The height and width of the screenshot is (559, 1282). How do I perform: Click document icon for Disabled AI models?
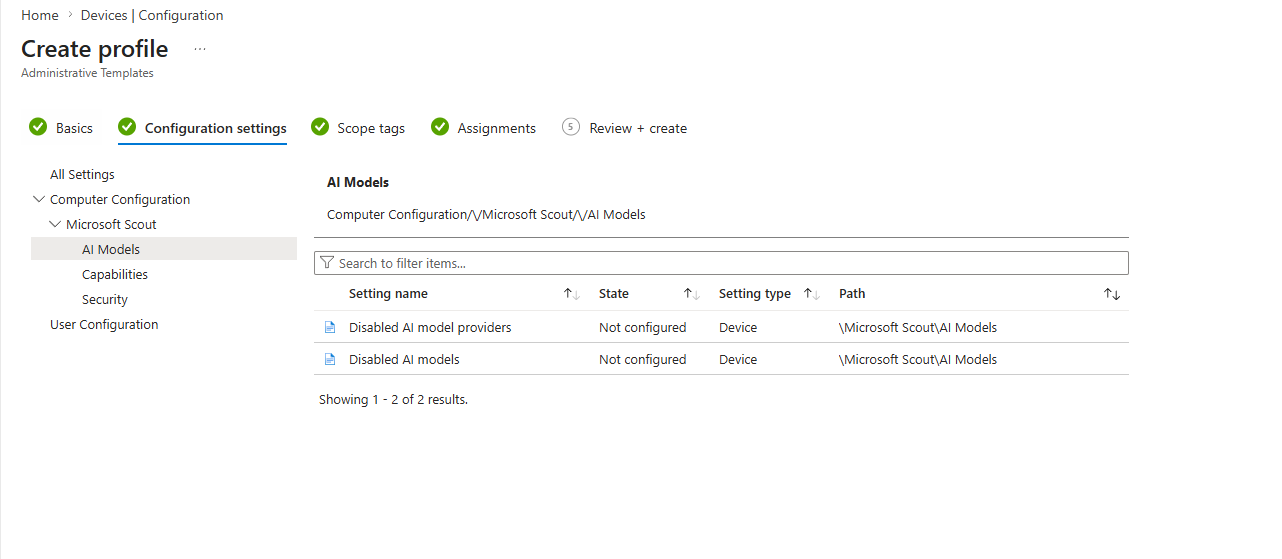click(329, 359)
